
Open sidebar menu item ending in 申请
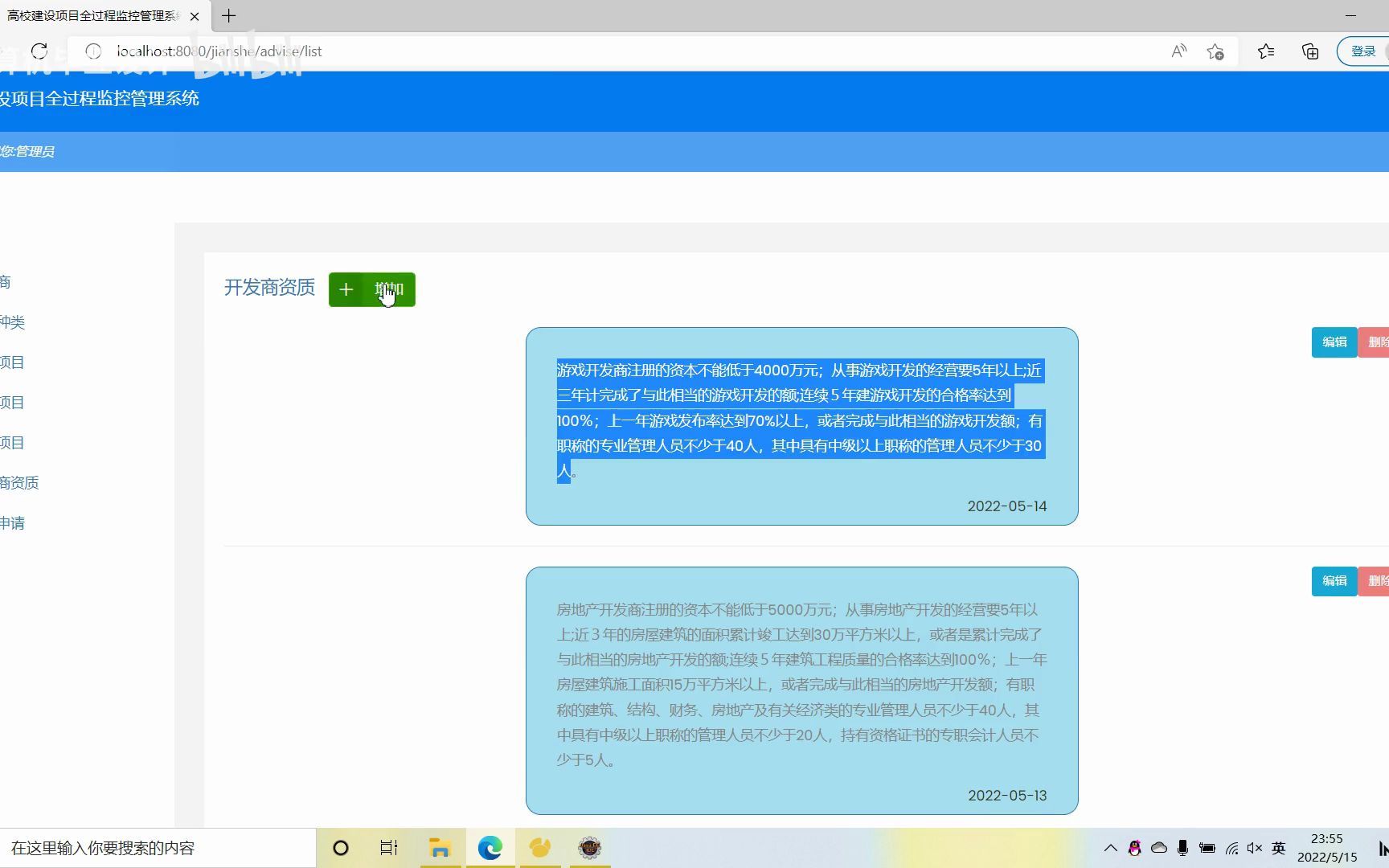[x=12, y=523]
